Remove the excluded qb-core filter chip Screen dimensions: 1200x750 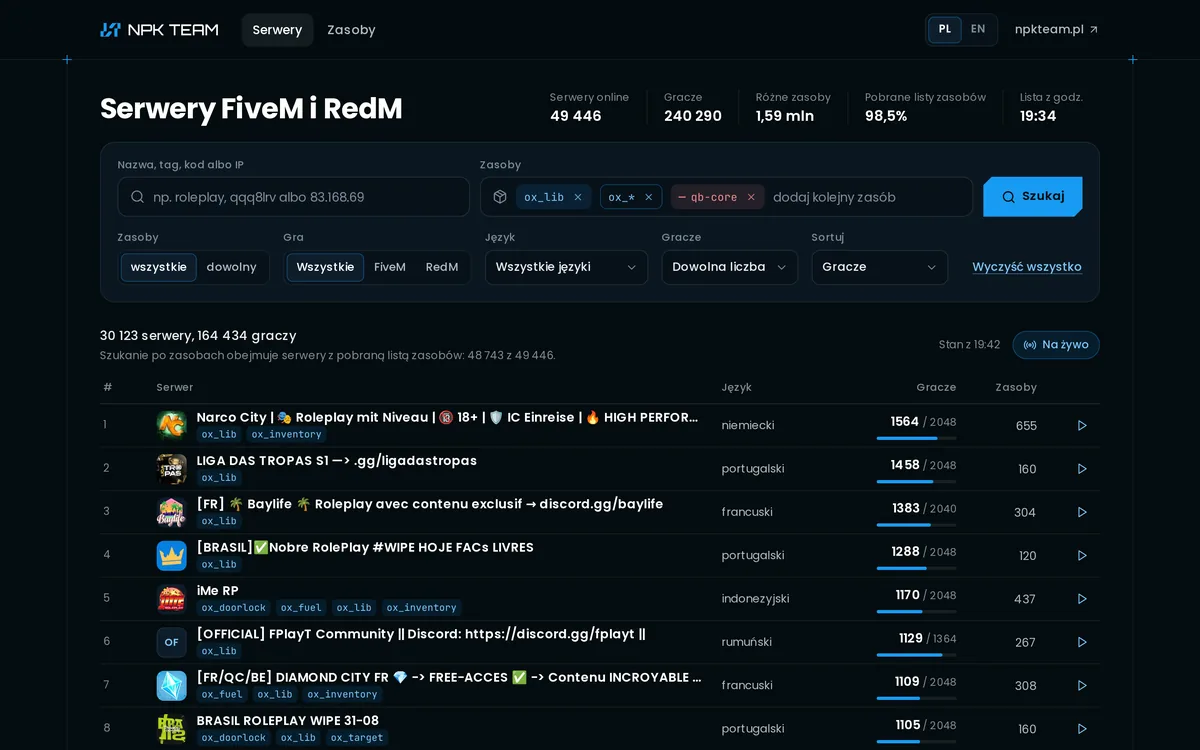pos(750,197)
